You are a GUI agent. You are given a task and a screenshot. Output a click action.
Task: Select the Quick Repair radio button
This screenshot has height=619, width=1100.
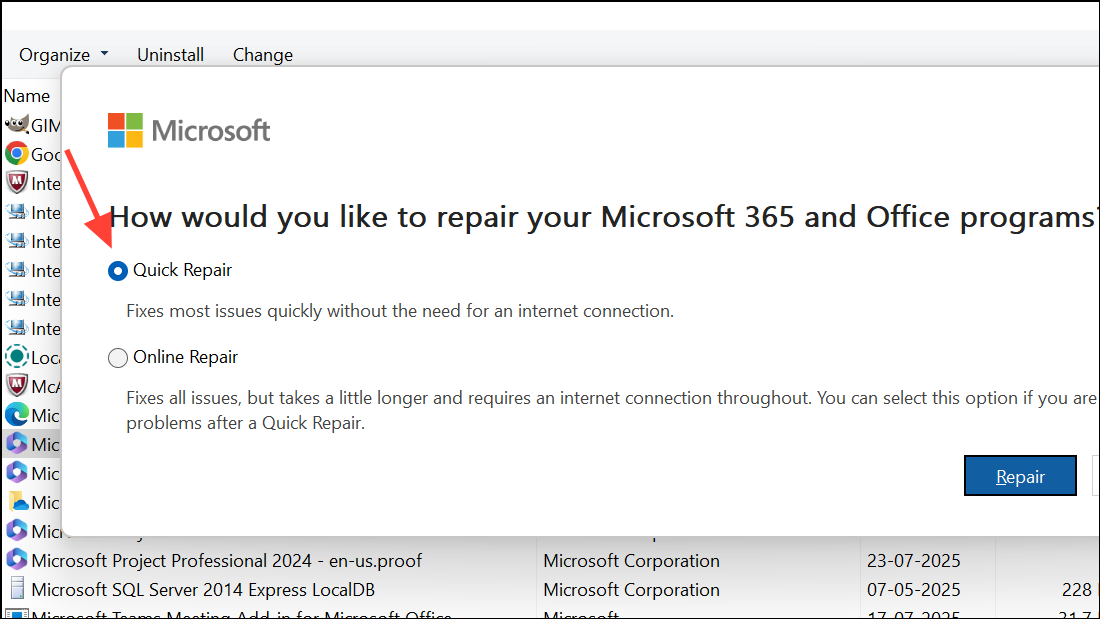[x=118, y=270]
